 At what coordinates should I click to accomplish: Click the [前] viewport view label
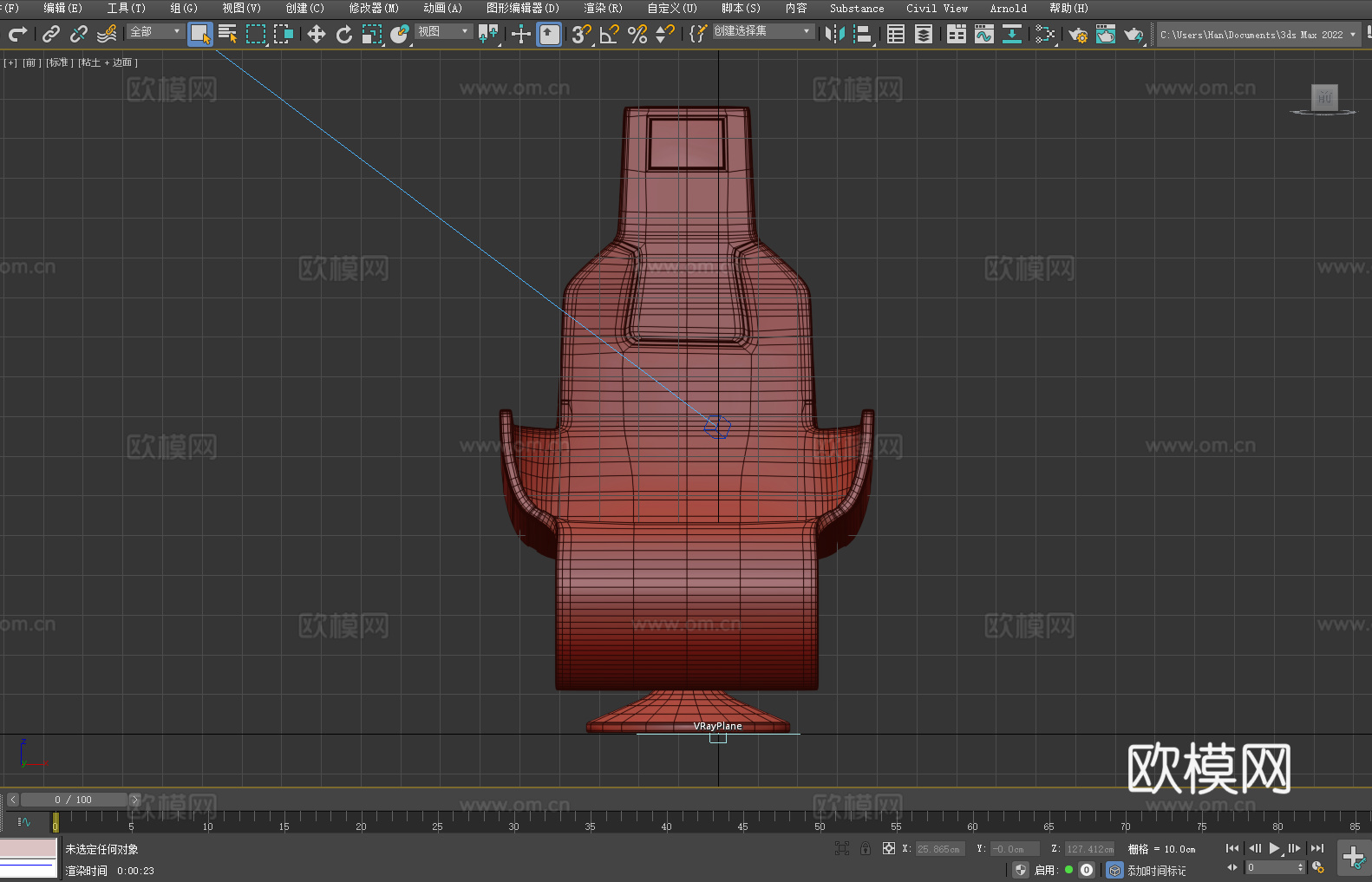coord(32,62)
